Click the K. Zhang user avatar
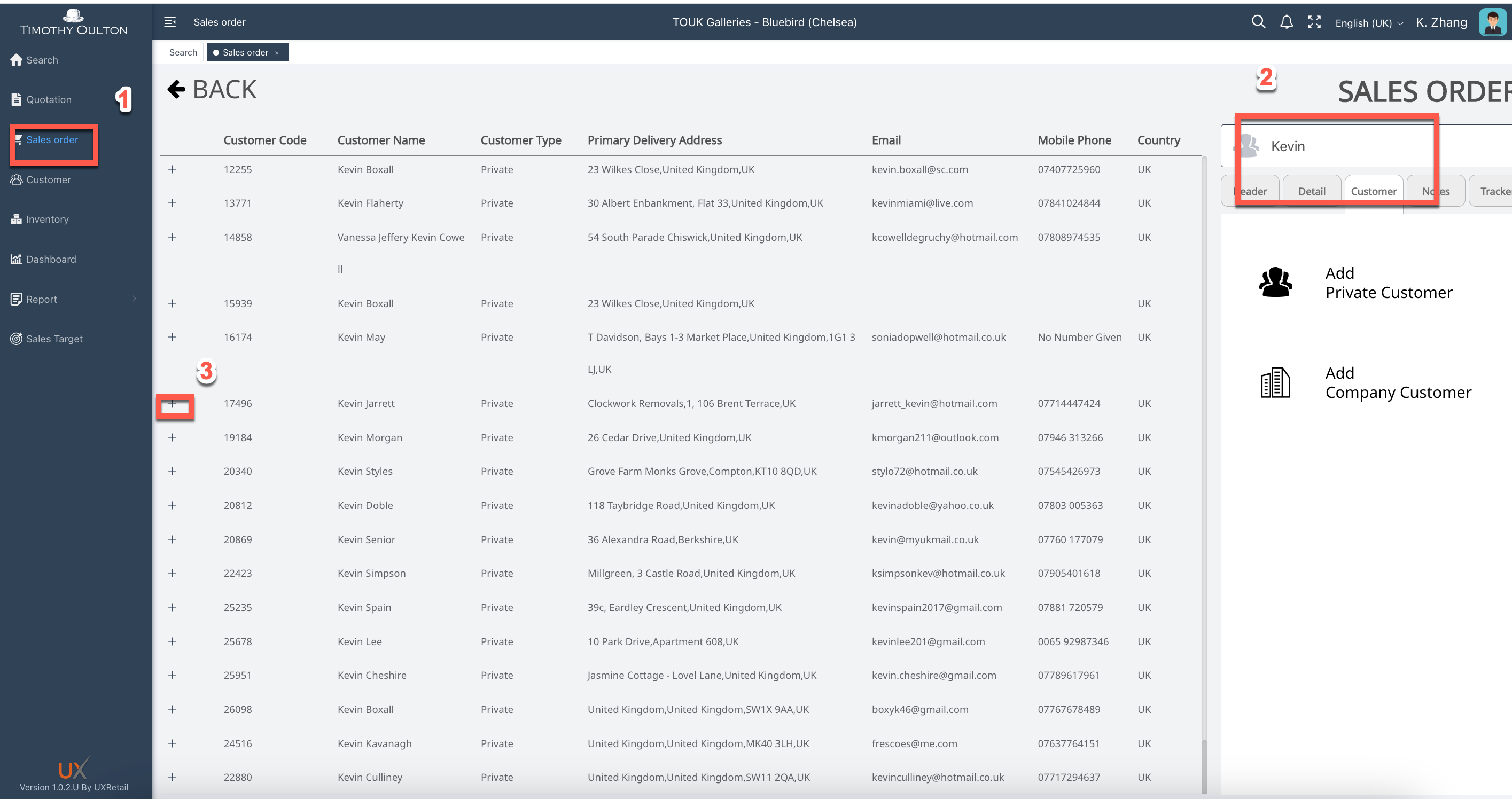Viewport: 1512px width, 799px height. 1492,22
